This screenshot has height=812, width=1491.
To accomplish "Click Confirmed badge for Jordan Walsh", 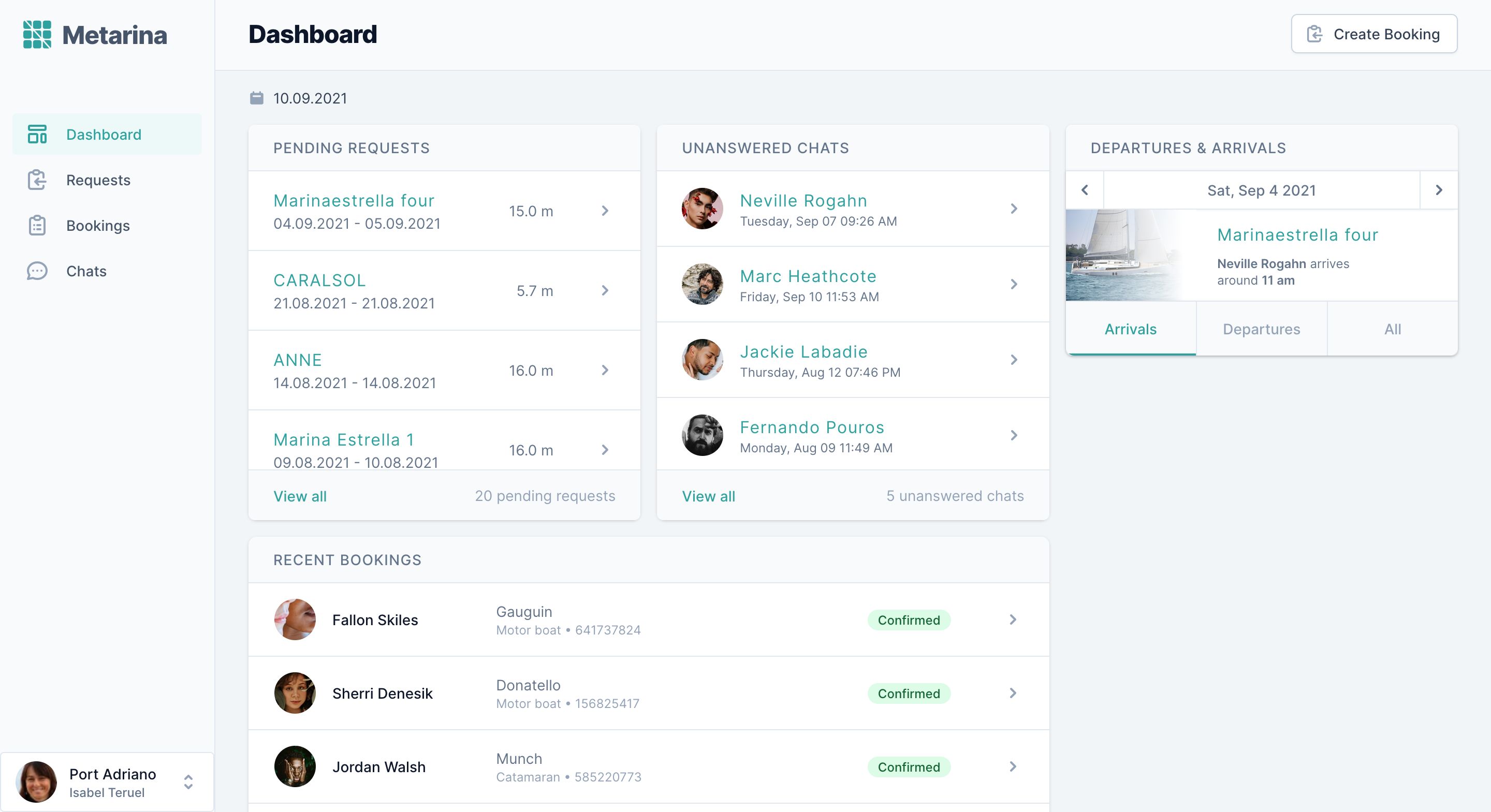I will coord(909,767).
